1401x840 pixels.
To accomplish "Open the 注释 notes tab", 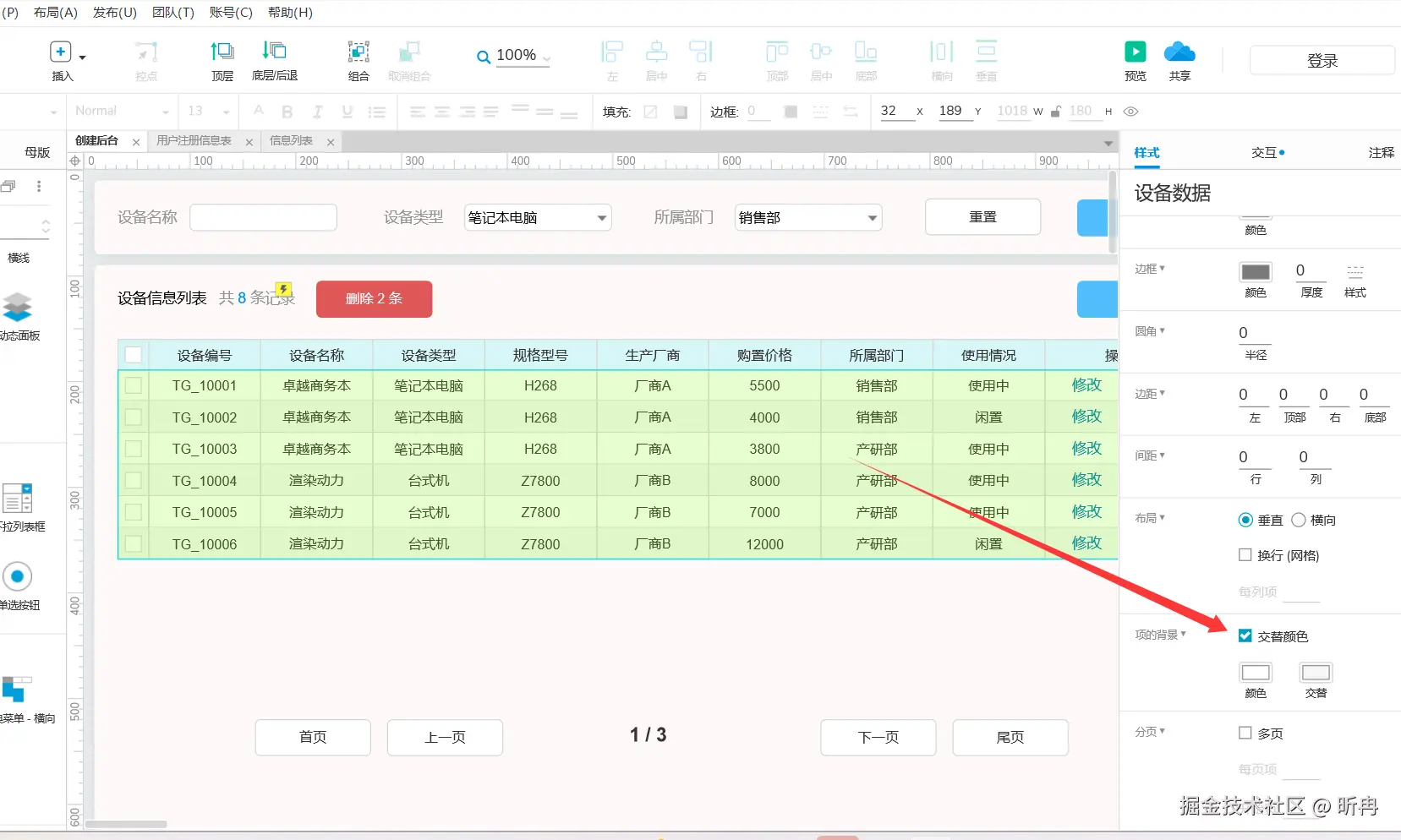I will click(1382, 153).
